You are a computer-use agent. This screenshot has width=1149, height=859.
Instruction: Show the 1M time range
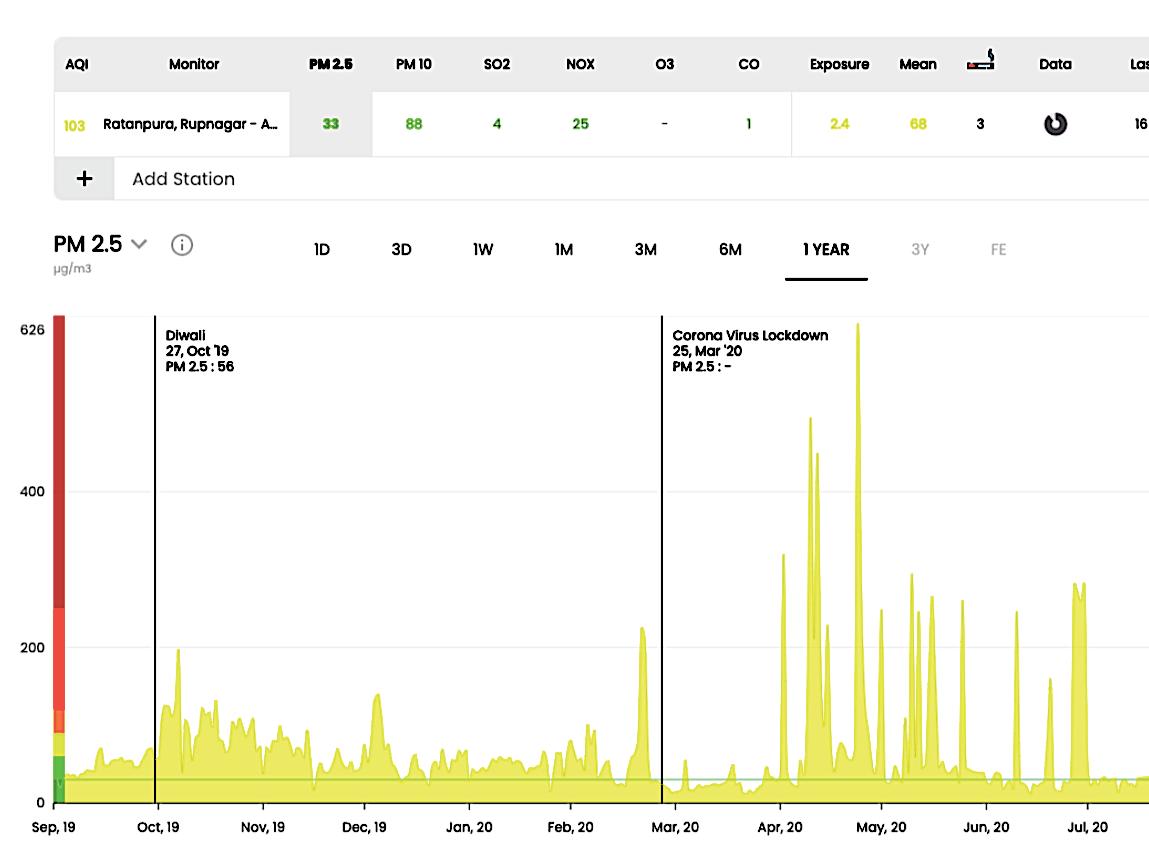click(x=564, y=250)
